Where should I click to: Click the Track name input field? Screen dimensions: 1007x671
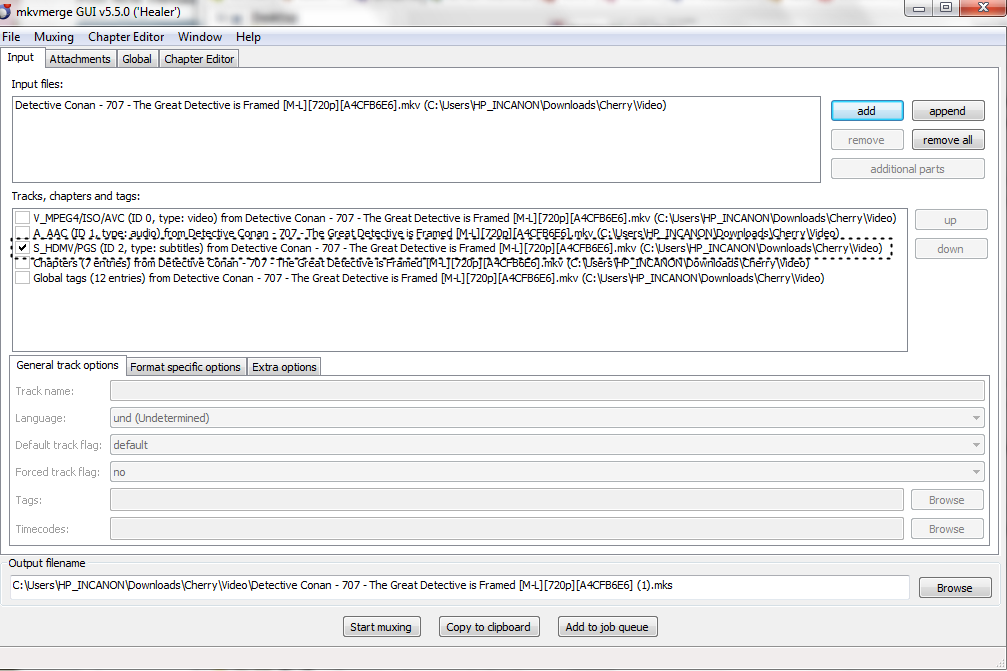[x=547, y=390]
